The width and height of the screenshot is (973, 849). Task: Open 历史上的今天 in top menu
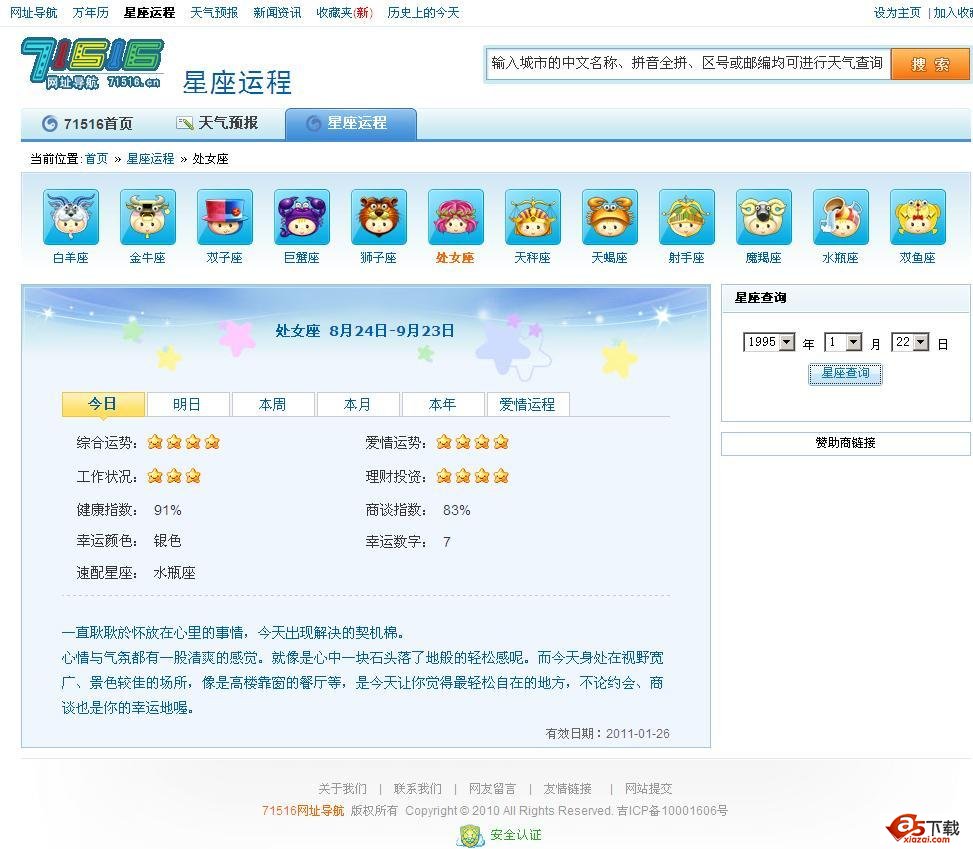coord(423,12)
